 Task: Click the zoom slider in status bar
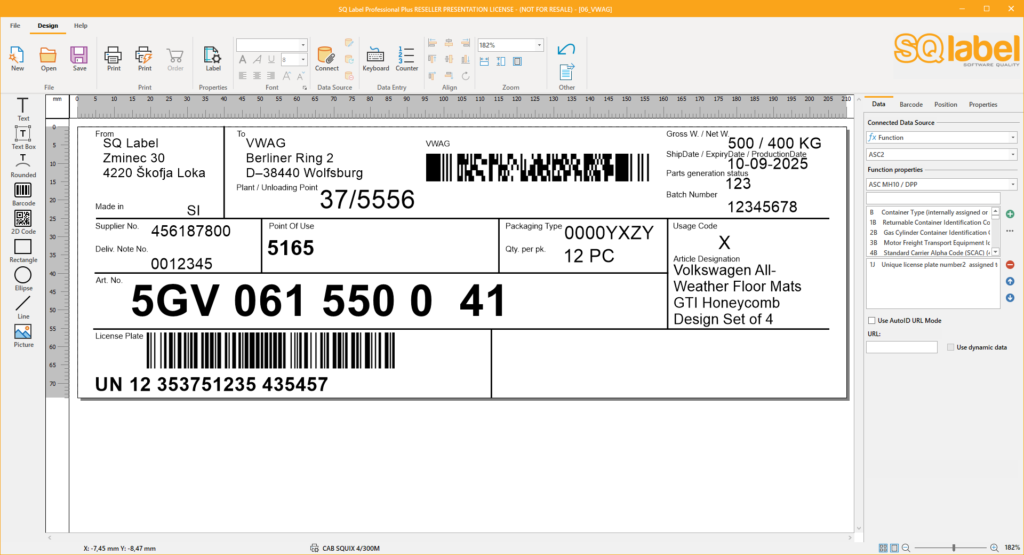tap(953, 548)
